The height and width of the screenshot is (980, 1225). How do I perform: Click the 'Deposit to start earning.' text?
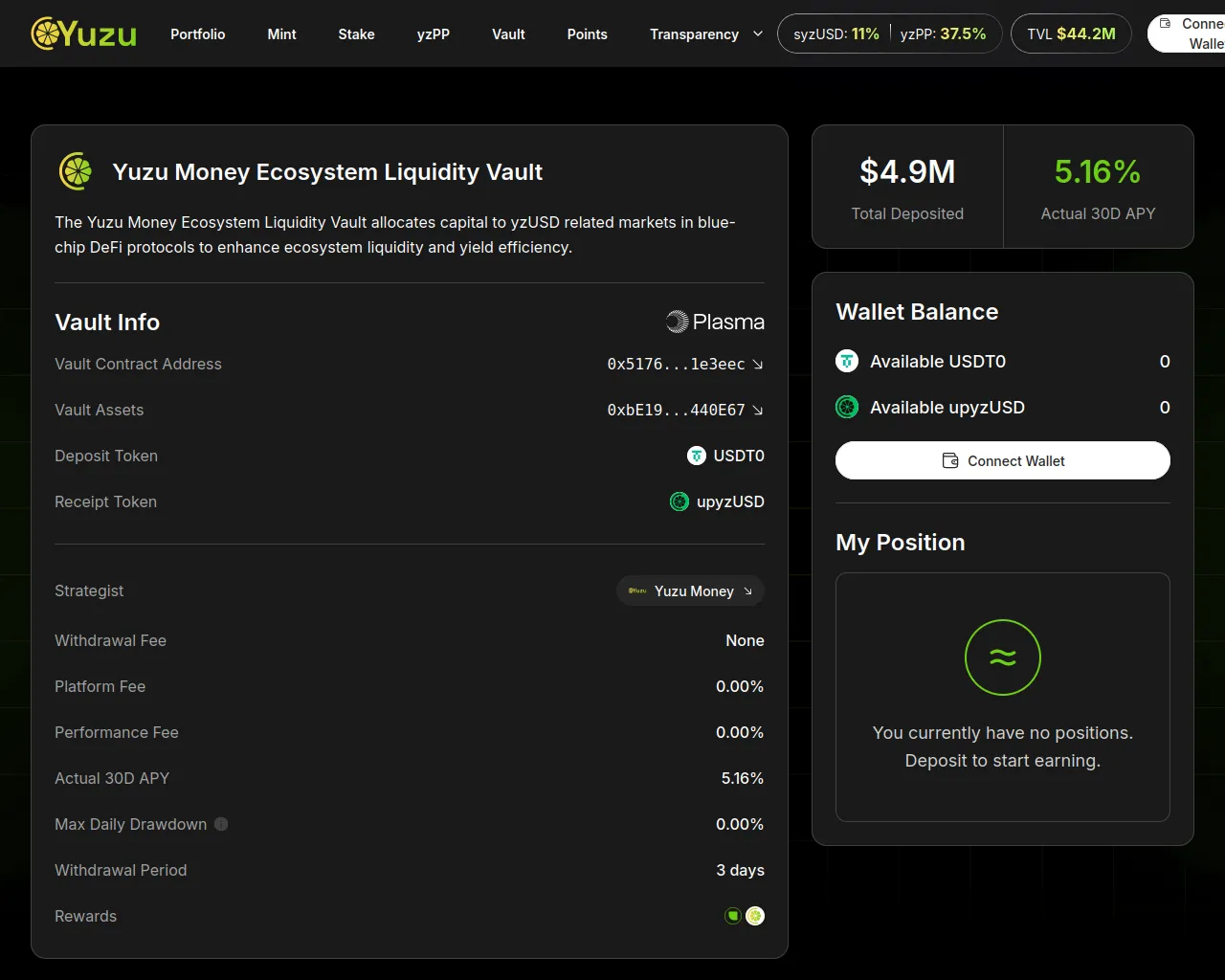tap(1003, 761)
